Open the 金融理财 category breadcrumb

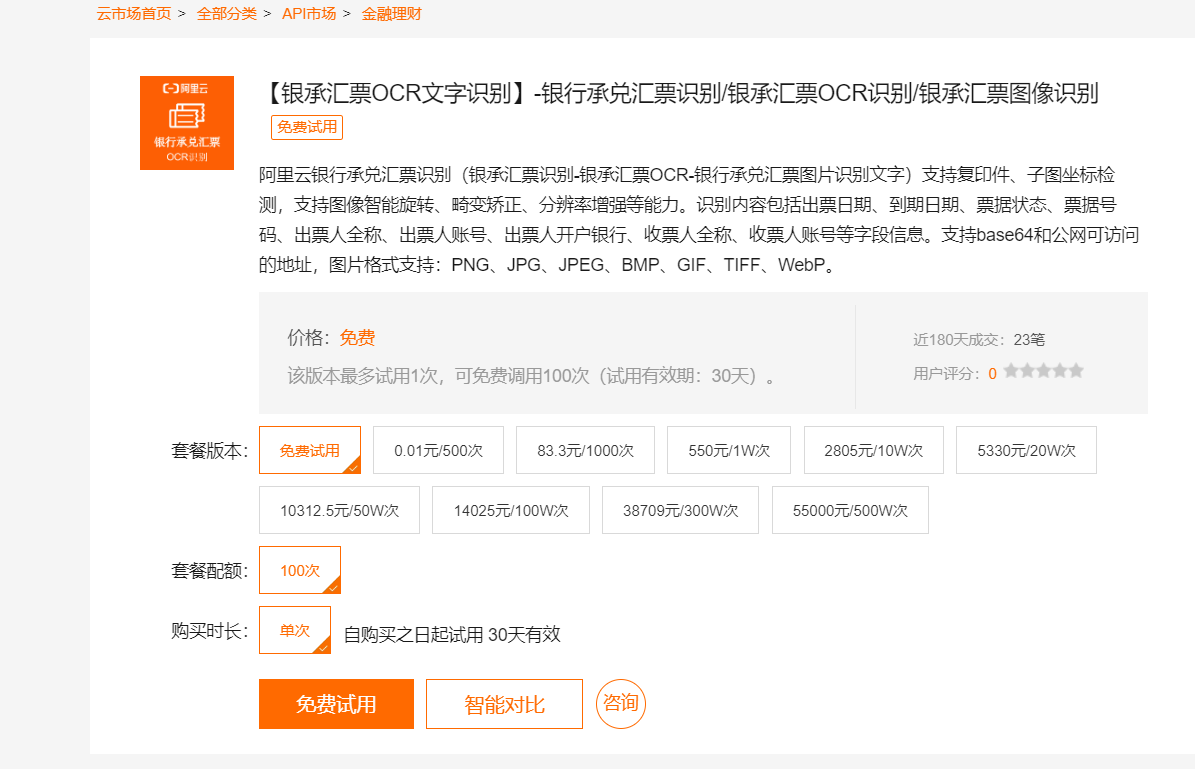[x=391, y=14]
